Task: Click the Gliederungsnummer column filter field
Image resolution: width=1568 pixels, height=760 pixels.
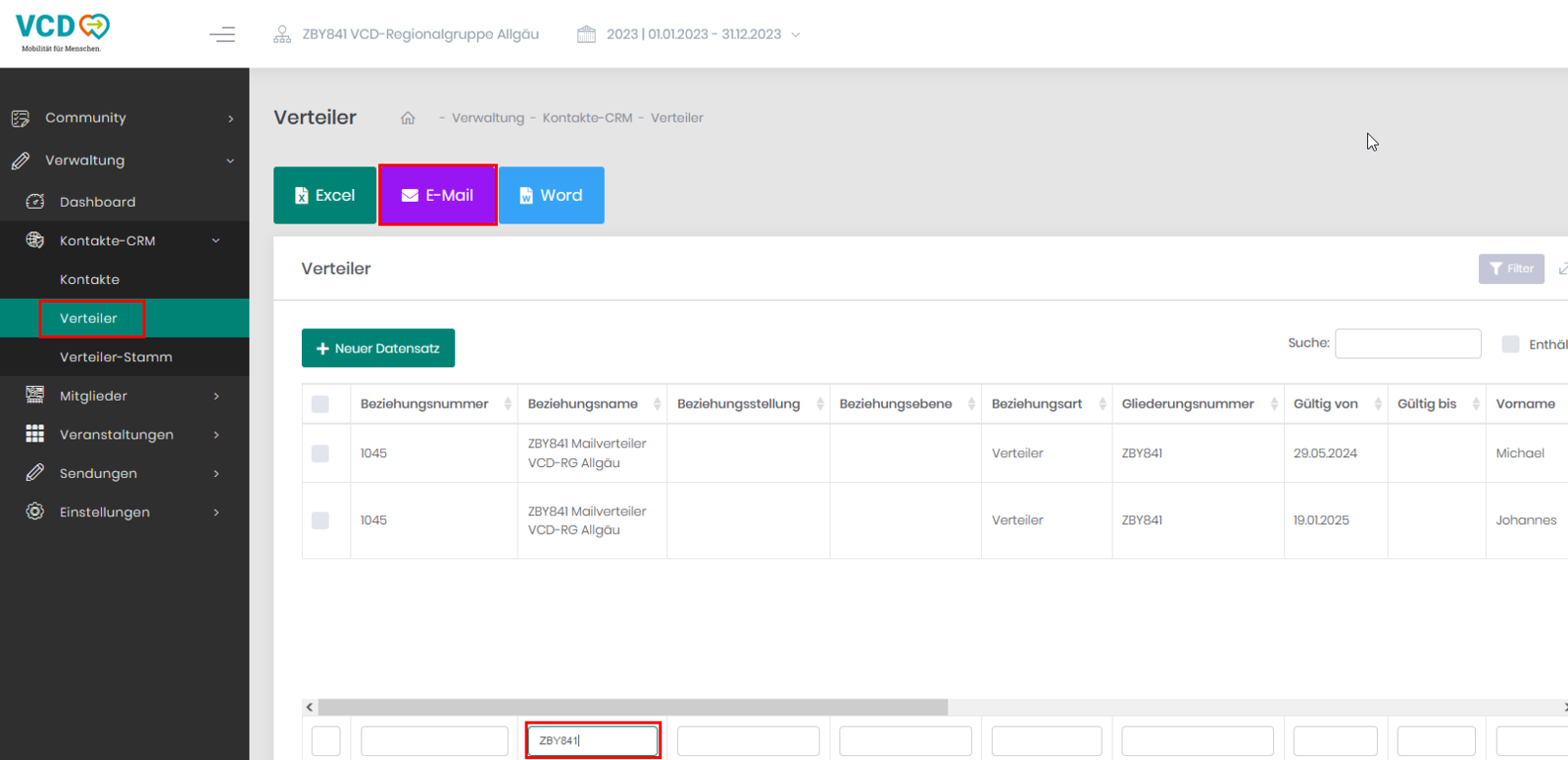Action: point(1198,740)
